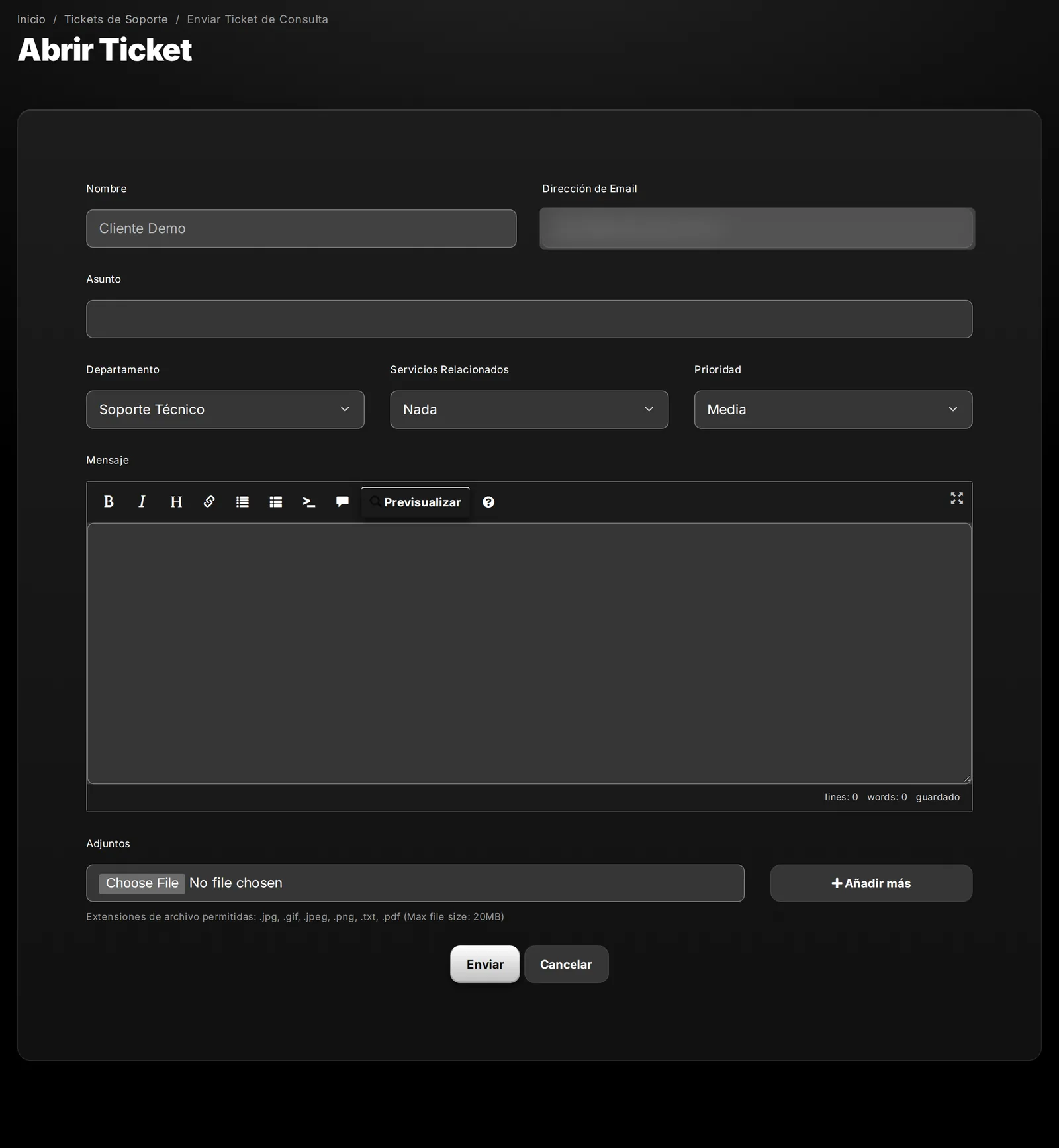Insert a list with the second list icon
The height and width of the screenshot is (1148, 1059).
(276, 502)
